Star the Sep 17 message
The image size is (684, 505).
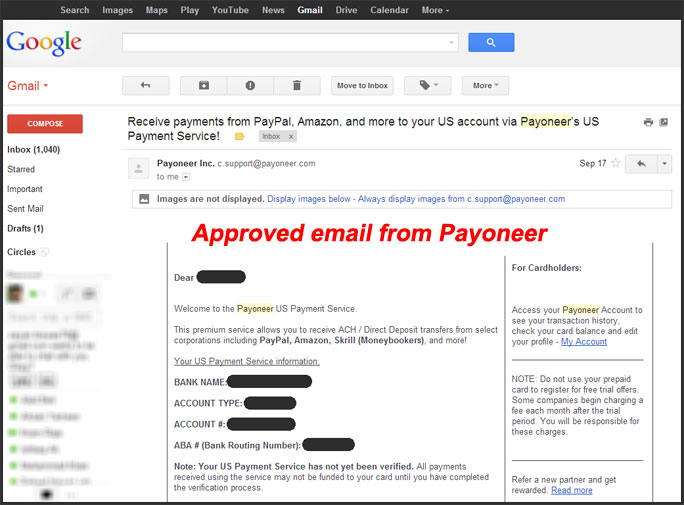point(616,163)
